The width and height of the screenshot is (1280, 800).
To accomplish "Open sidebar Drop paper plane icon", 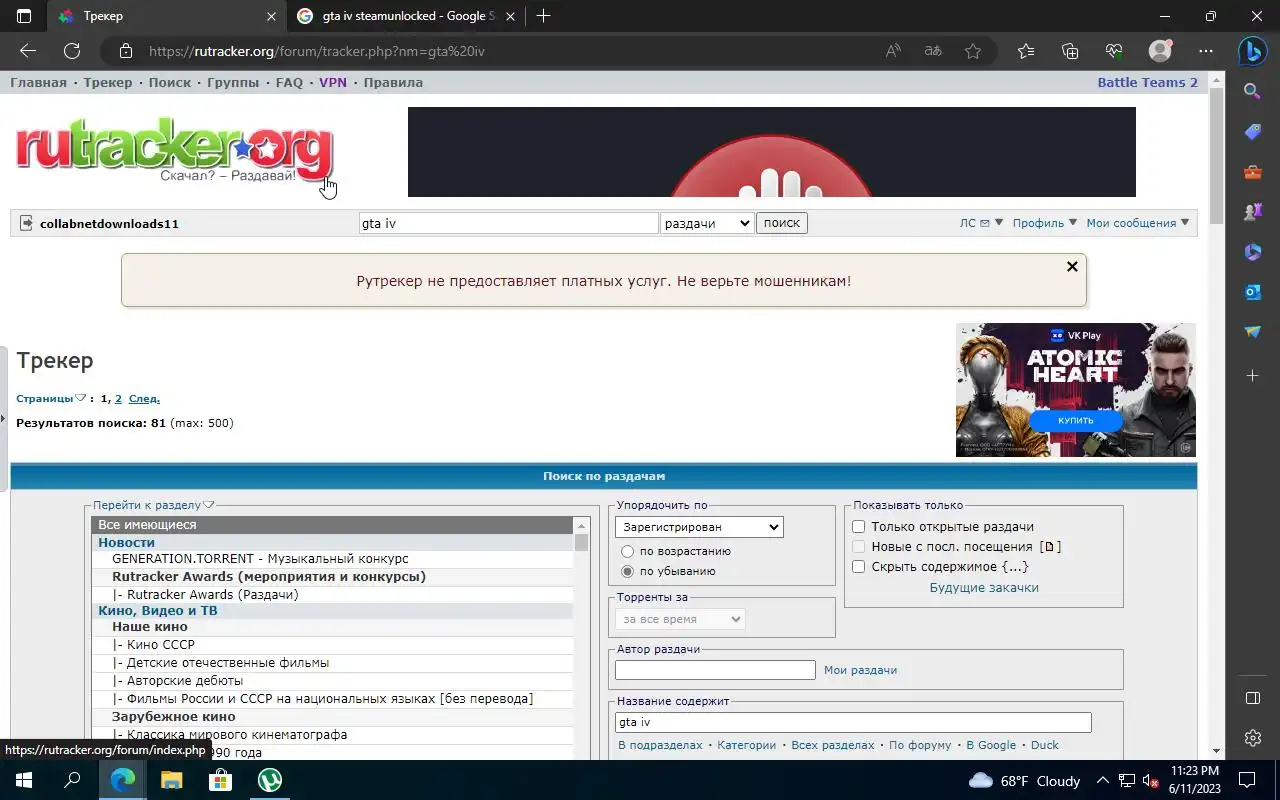I will click(1252, 332).
